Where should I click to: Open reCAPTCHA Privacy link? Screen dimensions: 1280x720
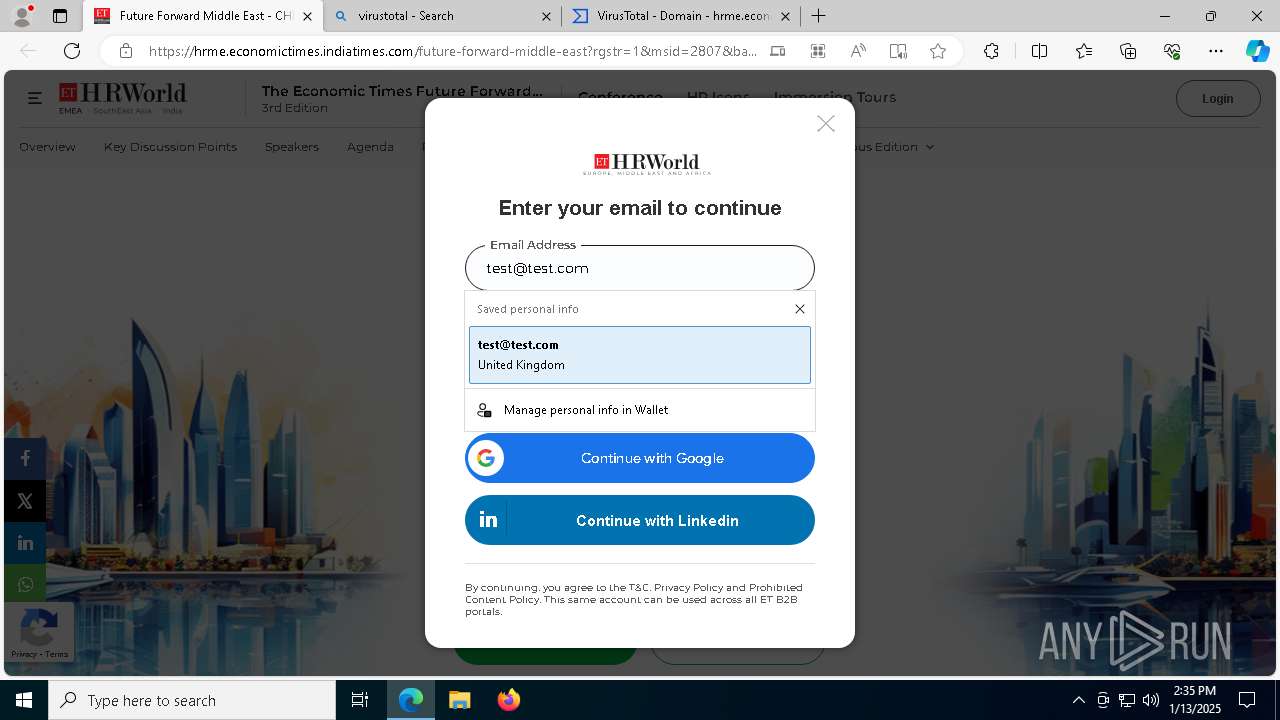24,654
